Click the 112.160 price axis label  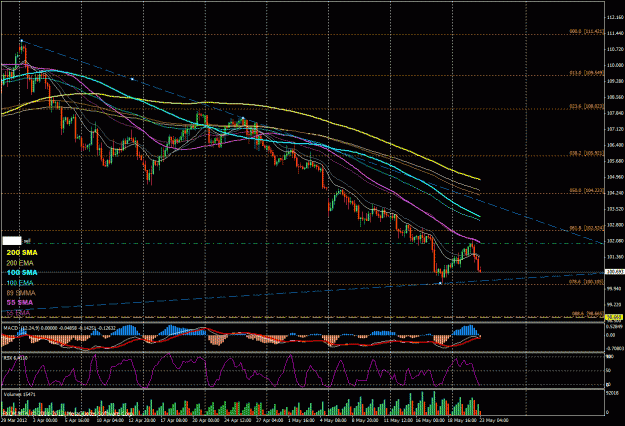615,17
